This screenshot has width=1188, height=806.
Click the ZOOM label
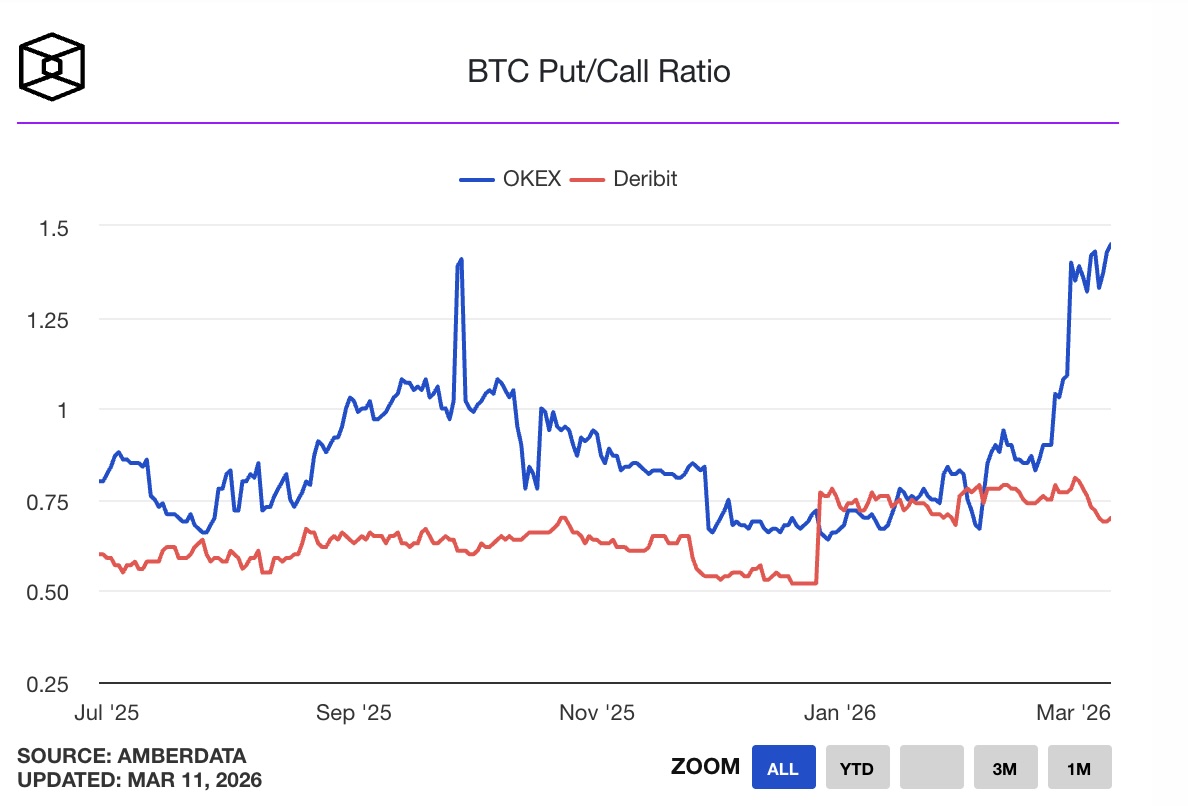[x=705, y=767]
